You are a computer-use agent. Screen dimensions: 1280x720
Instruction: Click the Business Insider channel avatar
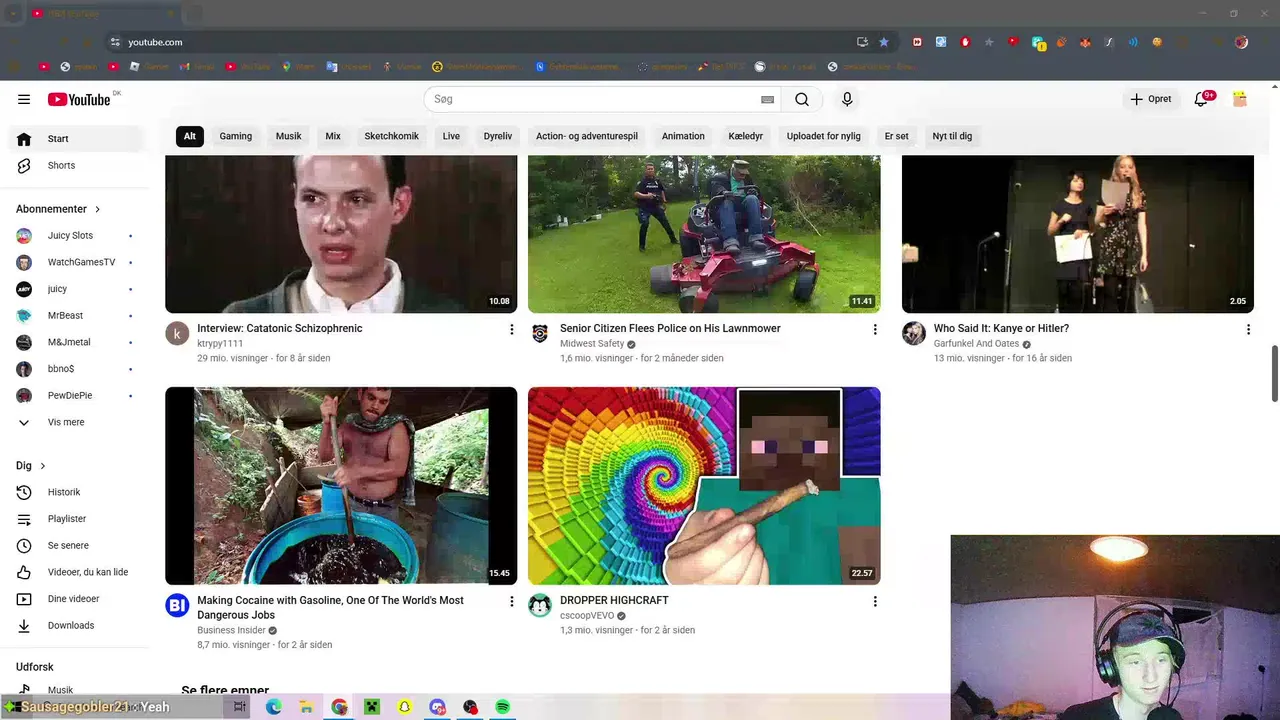[x=177, y=605]
